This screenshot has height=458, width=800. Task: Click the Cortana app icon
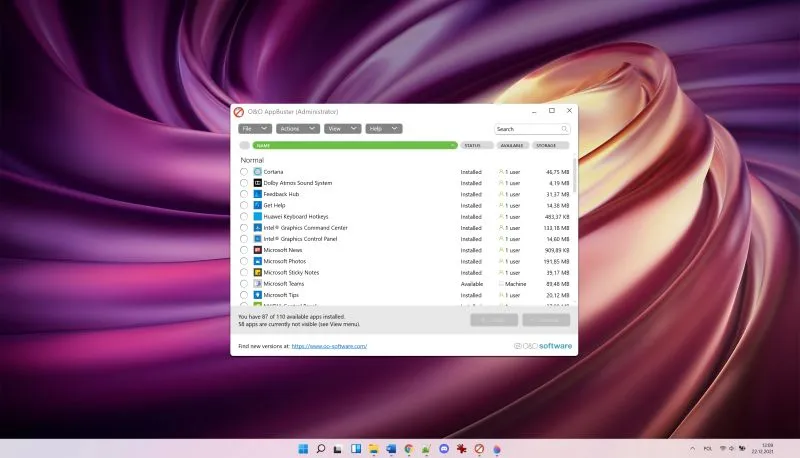click(x=258, y=172)
